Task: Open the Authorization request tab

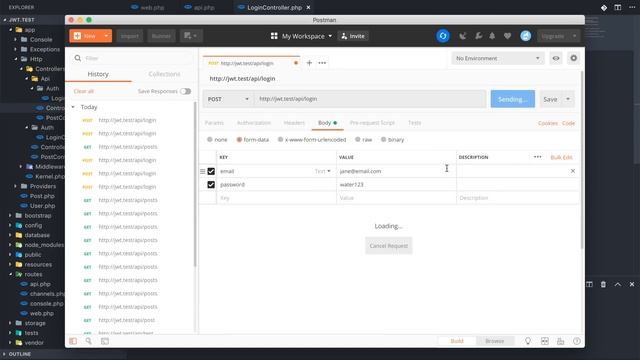Action: coord(254,123)
